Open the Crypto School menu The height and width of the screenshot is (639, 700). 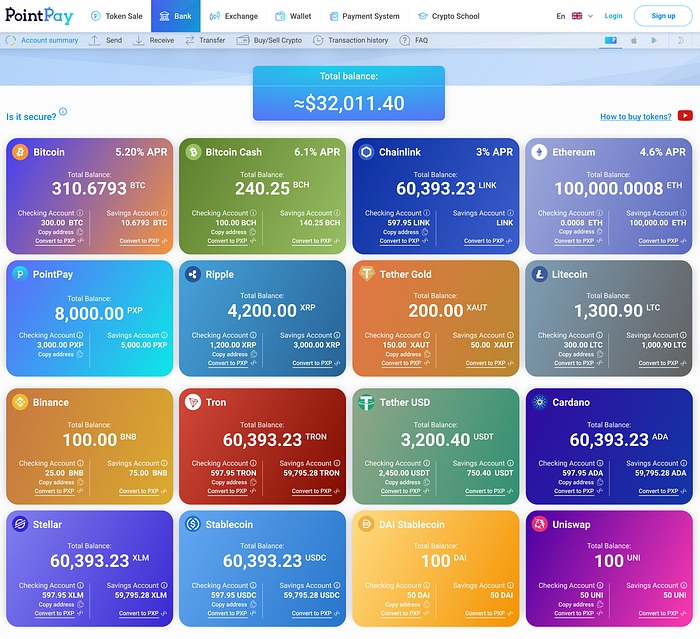[448, 16]
